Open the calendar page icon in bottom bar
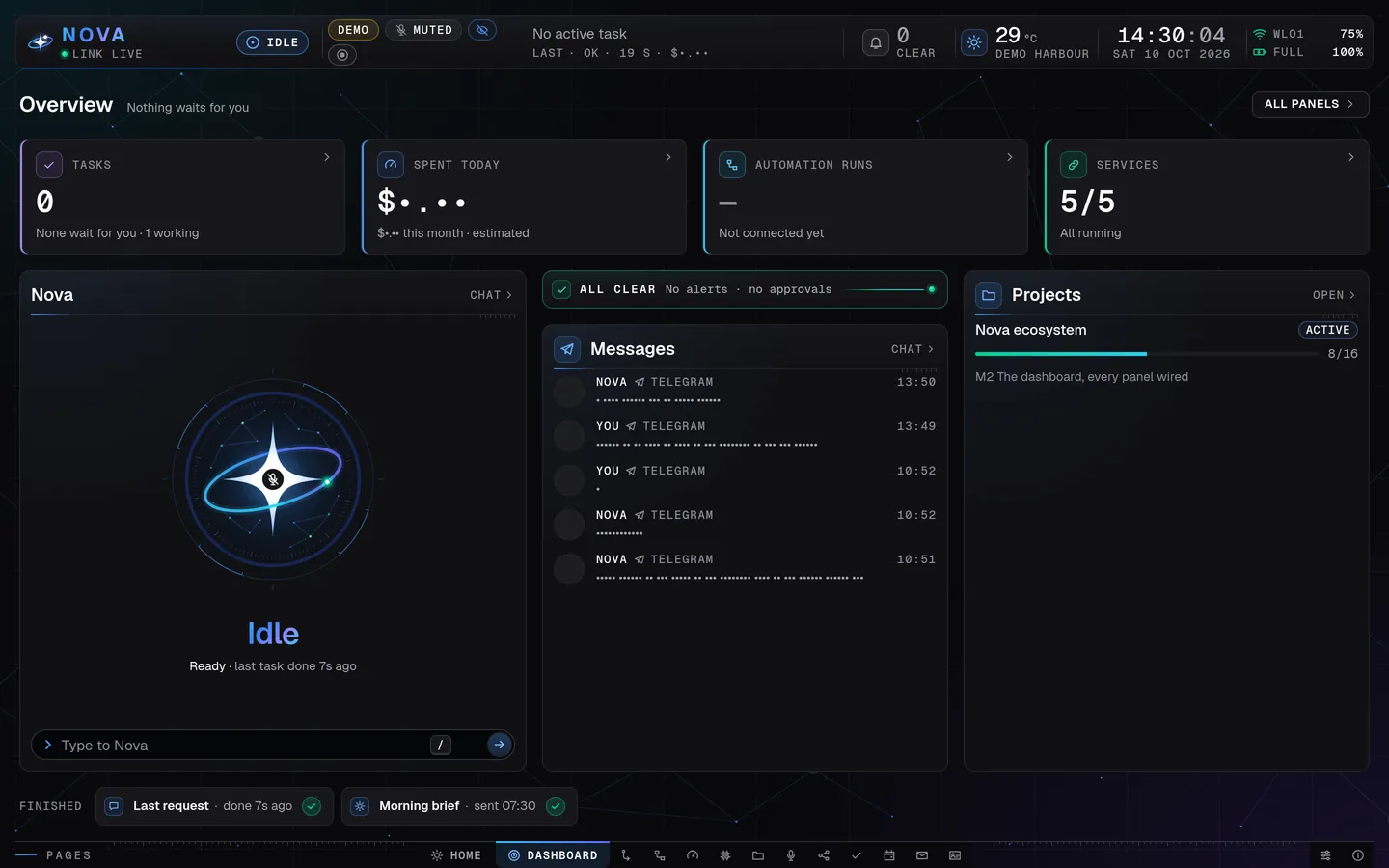Viewport: 1389px width, 868px height. click(889, 855)
